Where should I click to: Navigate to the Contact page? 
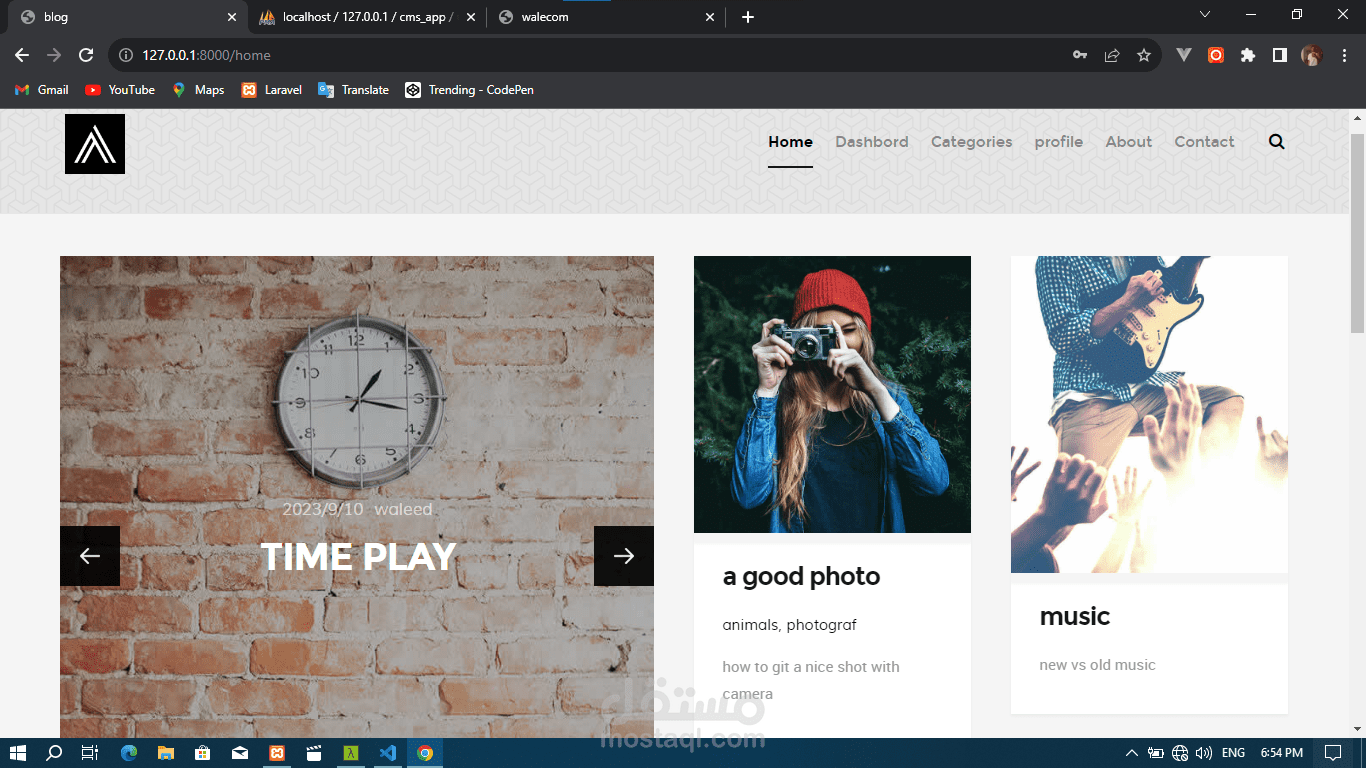pyautogui.click(x=1204, y=141)
